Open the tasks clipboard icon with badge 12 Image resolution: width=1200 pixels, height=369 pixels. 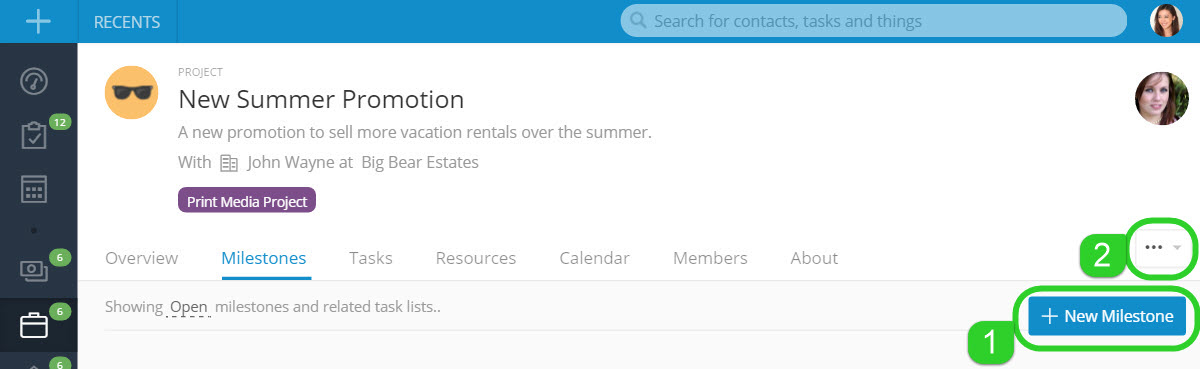tap(35, 135)
